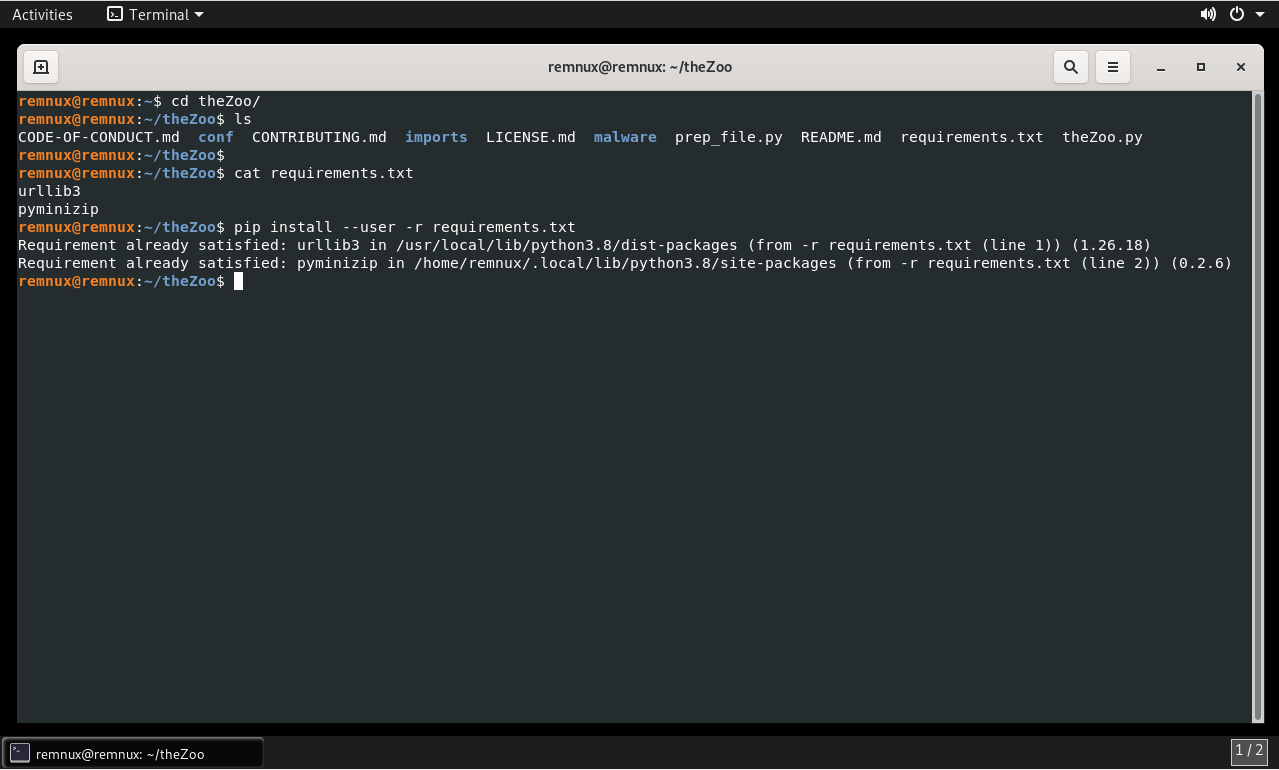
Task: Expand the system status menu arrow
Action: [1260, 15]
